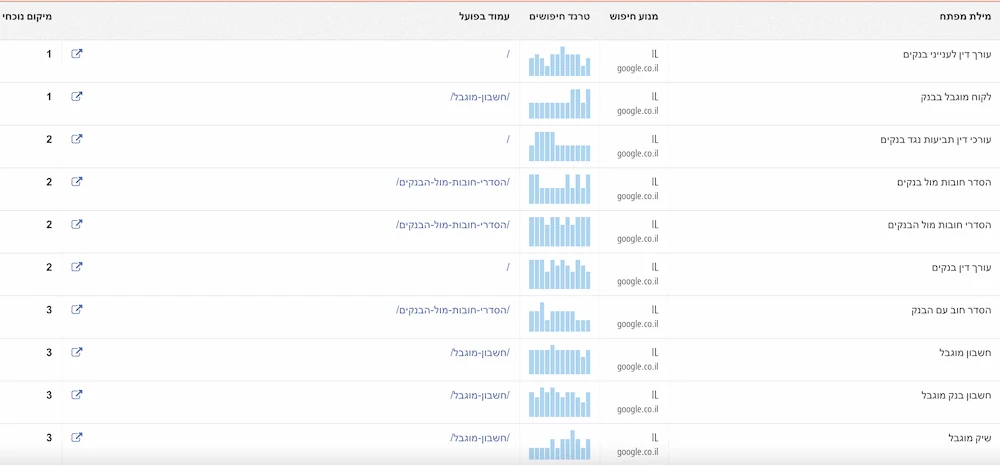Viewport: 1000px width, 465px height.
Task: Open trend sparkline for 'שיק מוגבל'
Action: coord(559,445)
